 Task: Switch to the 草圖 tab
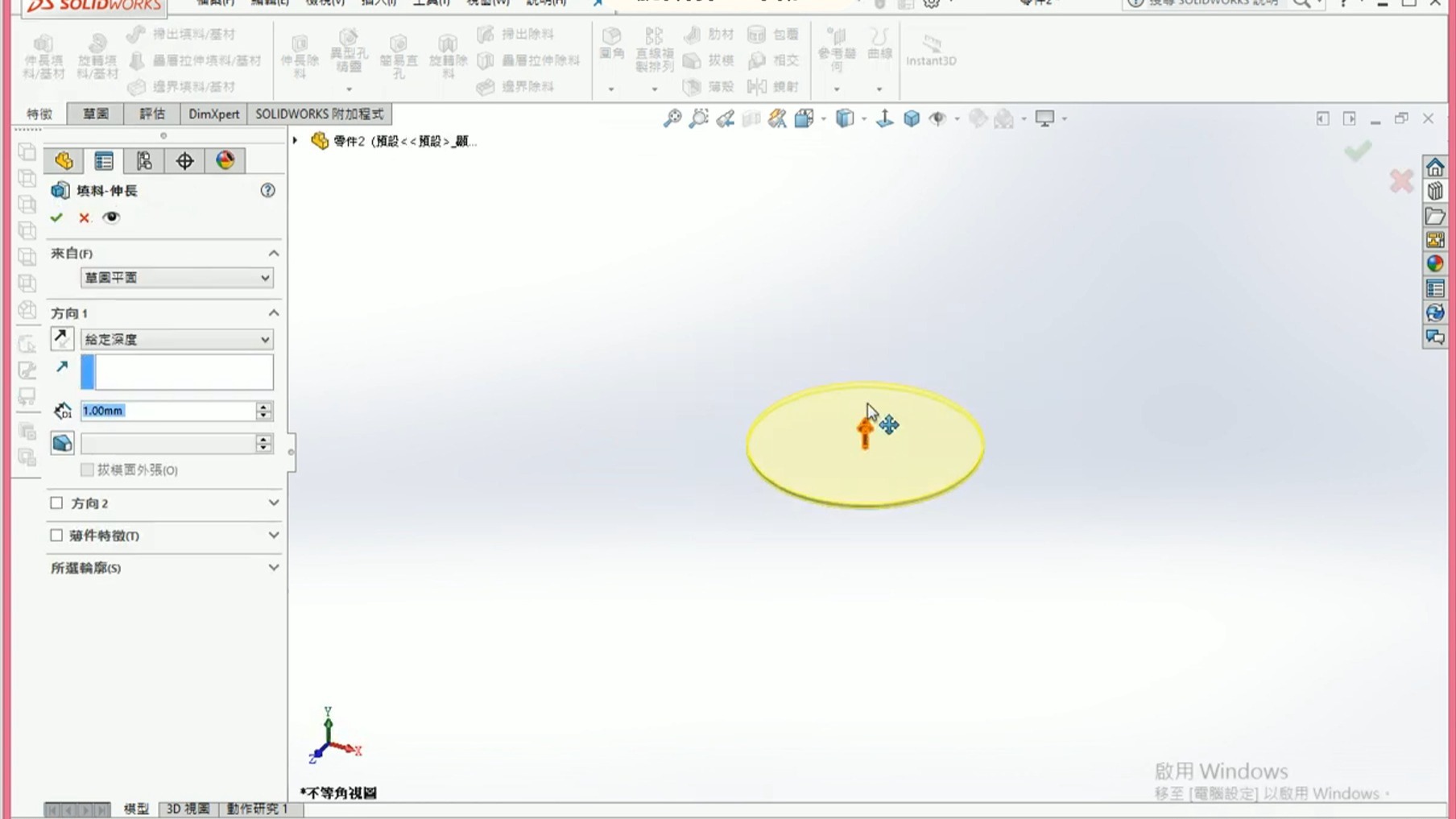coord(96,114)
